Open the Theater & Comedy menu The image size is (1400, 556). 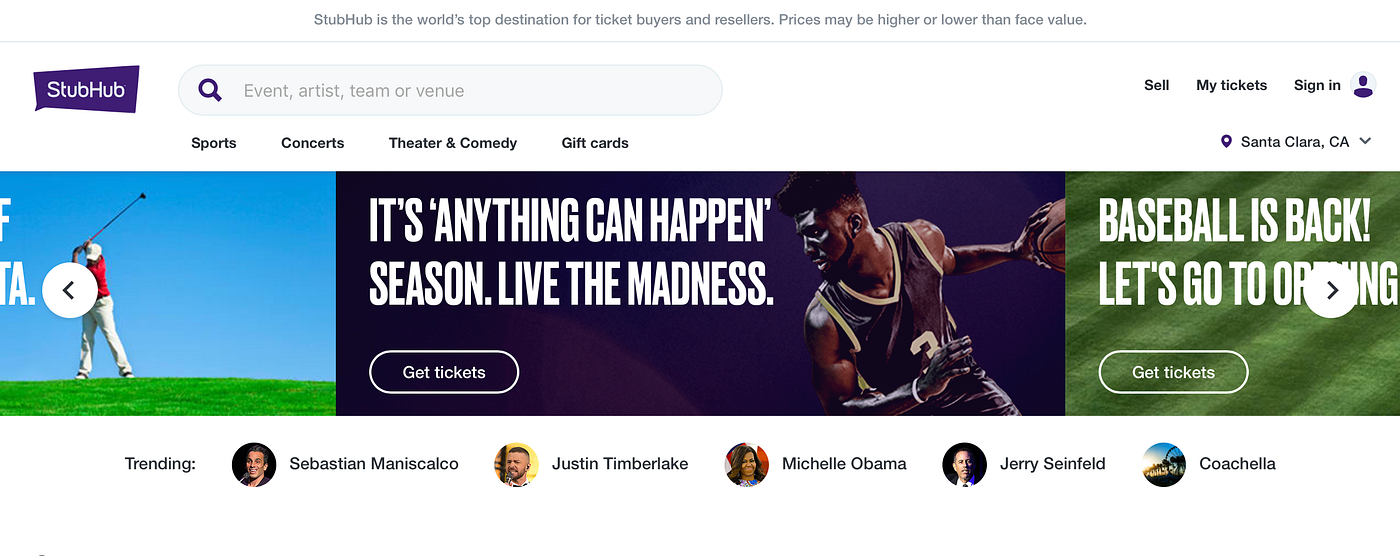[453, 143]
